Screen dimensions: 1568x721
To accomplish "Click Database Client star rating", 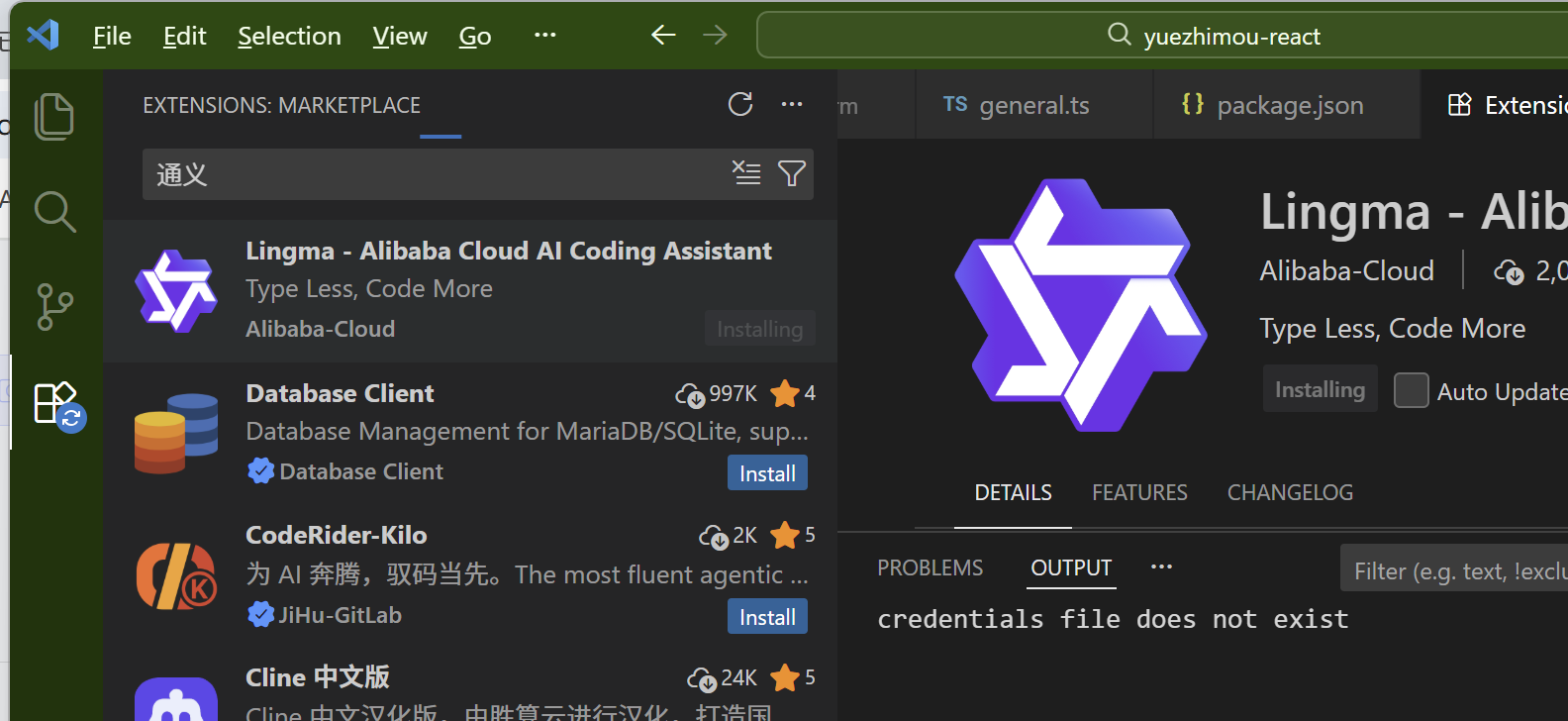I will tap(793, 393).
